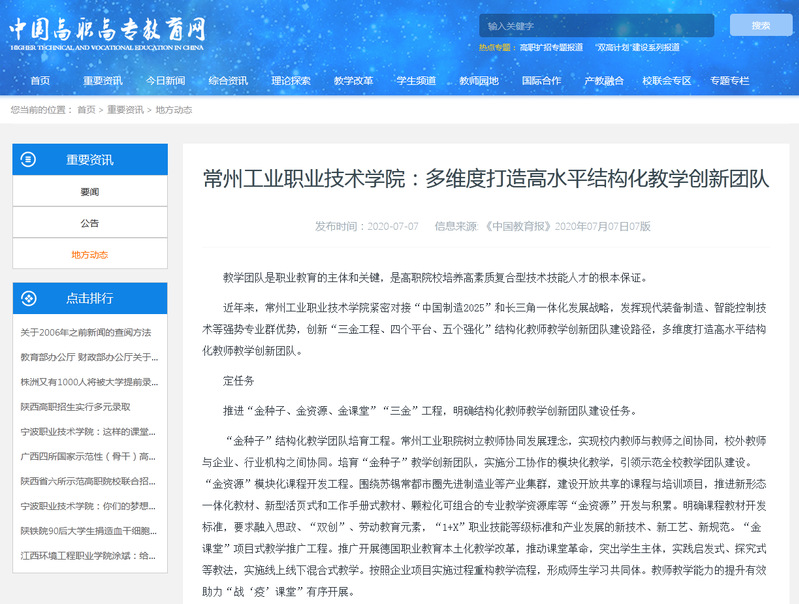Select the 地方动态 sidebar tab
Screen dimensions: 799x604
(x=90, y=255)
